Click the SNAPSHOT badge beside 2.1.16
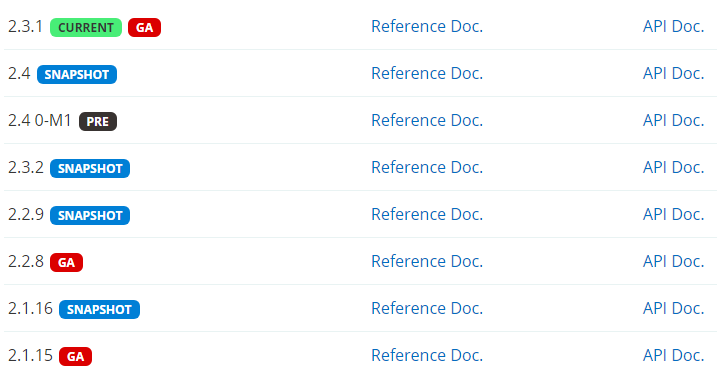Viewport: 717px width, 376px height. (x=99, y=310)
